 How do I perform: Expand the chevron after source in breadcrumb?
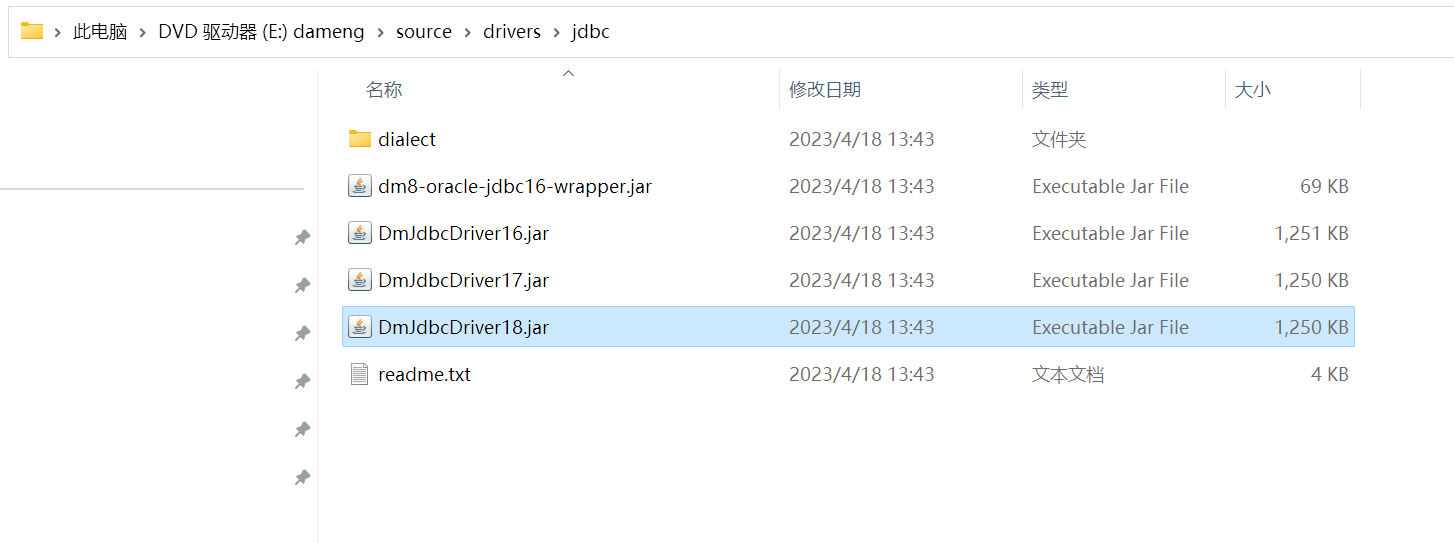(467, 32)
